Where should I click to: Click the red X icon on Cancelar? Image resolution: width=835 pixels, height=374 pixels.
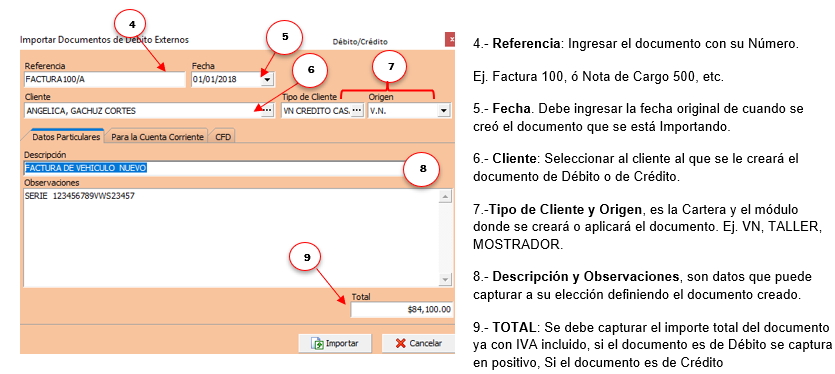click(401, 343)
